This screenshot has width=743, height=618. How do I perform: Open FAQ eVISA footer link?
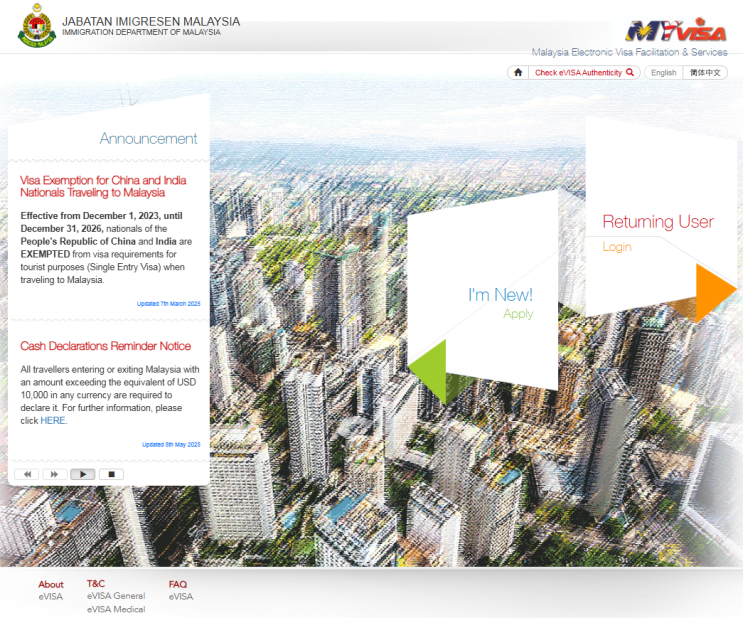tap(181, 596)
